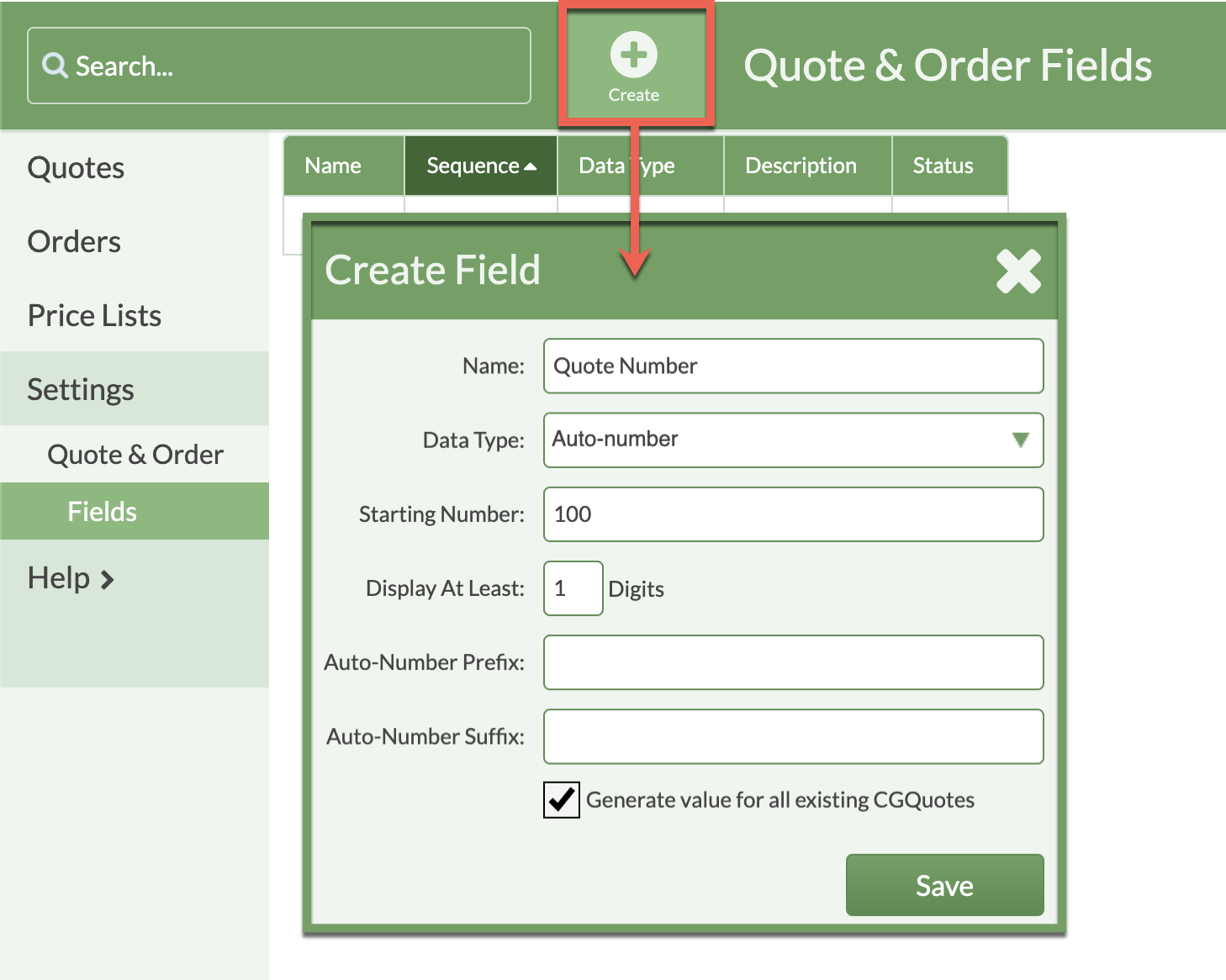The width and height of the screenshot is (1226, 980).
Task: Expand the Help menu chevron
Action: pyautogui.click(x=108, y=580)
